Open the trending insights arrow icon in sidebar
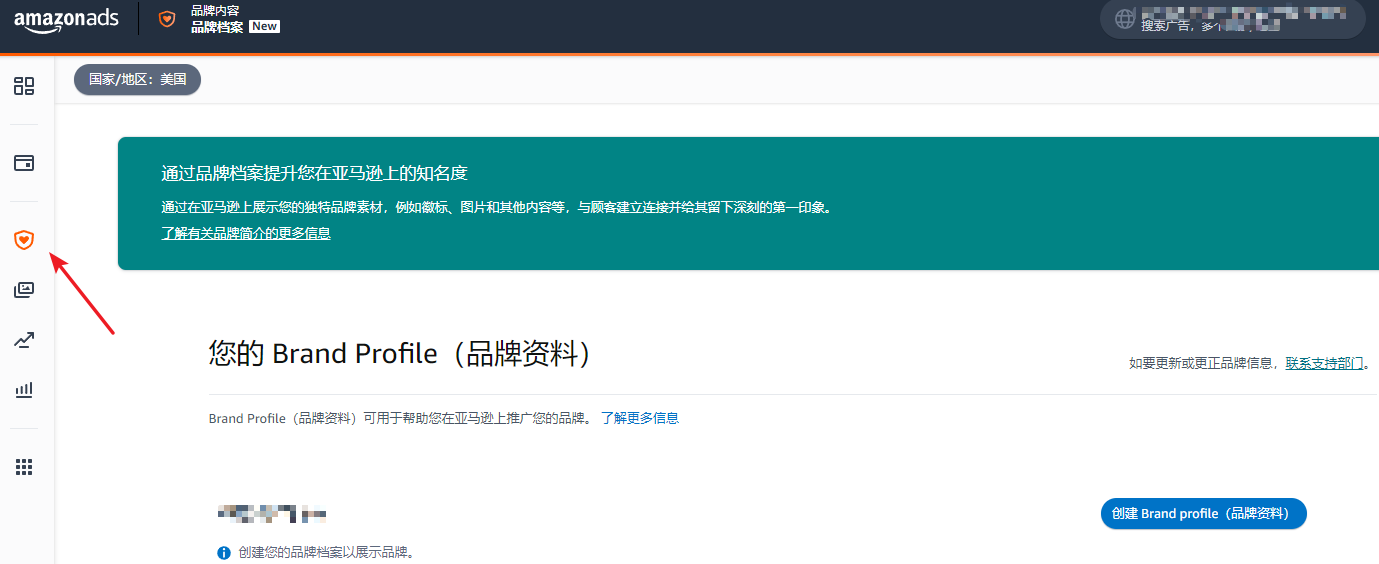Image resolution: width=1379 pixels, height=564 pixels. pyautogui.click(x=24, y=341)
